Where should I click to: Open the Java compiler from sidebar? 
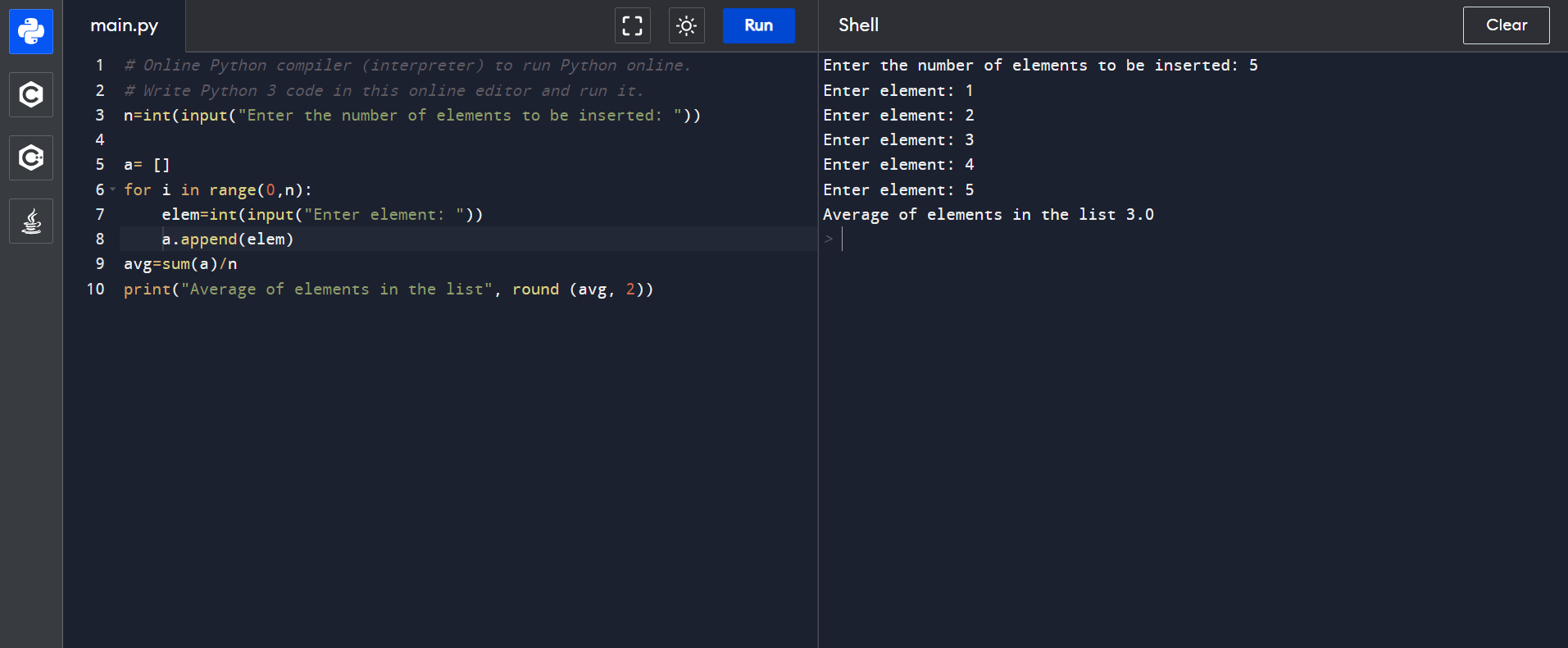(x=31, y=221)
